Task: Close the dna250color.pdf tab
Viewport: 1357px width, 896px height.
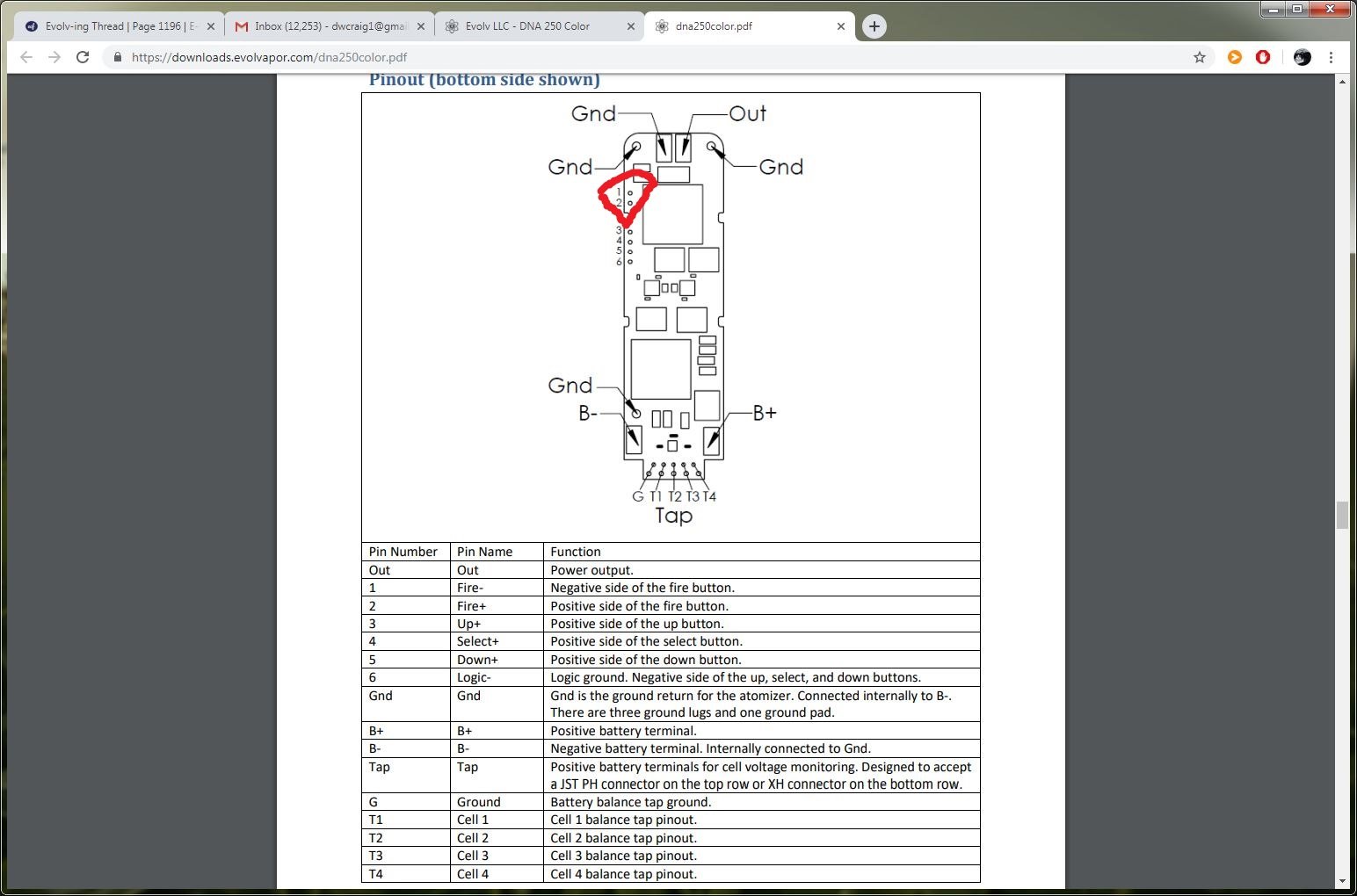Action: pos(841,26)
